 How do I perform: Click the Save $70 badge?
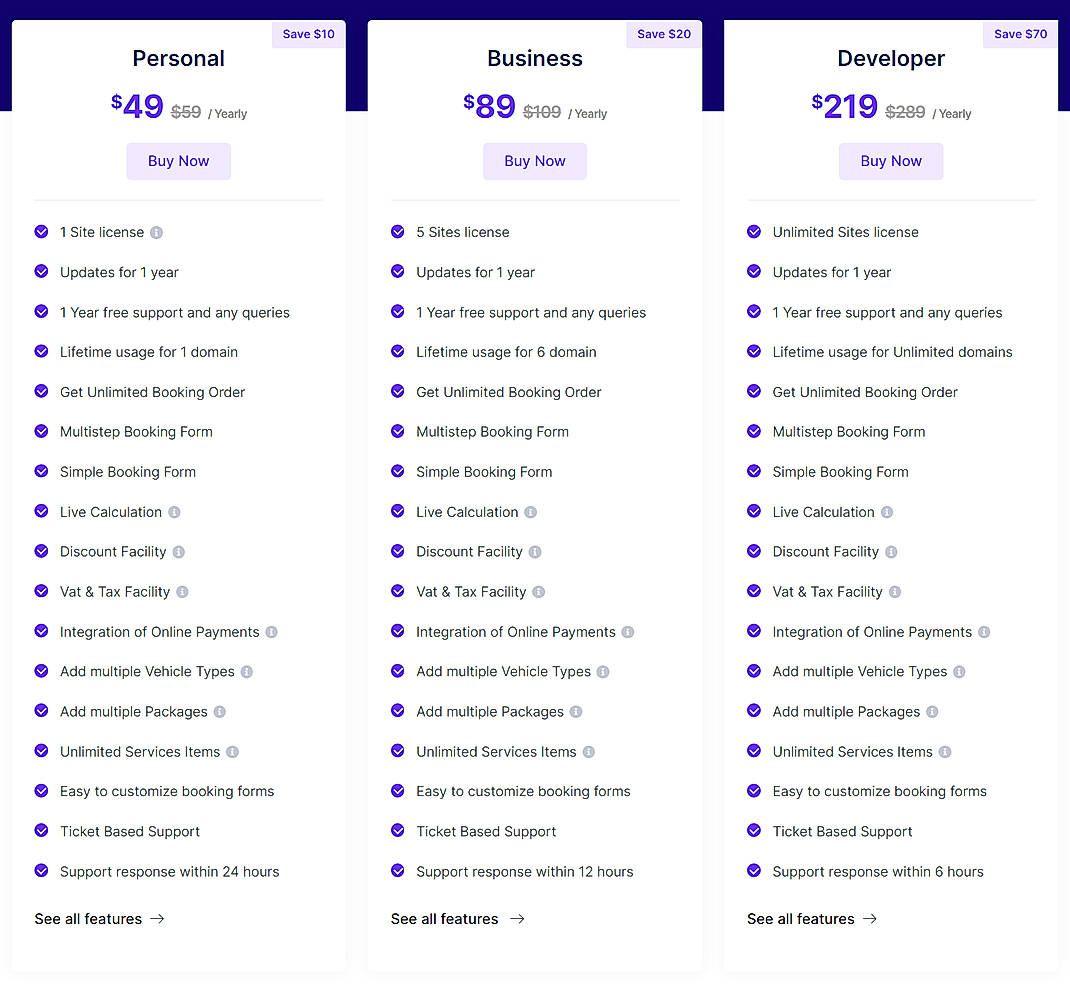[x=1020, y=34]
